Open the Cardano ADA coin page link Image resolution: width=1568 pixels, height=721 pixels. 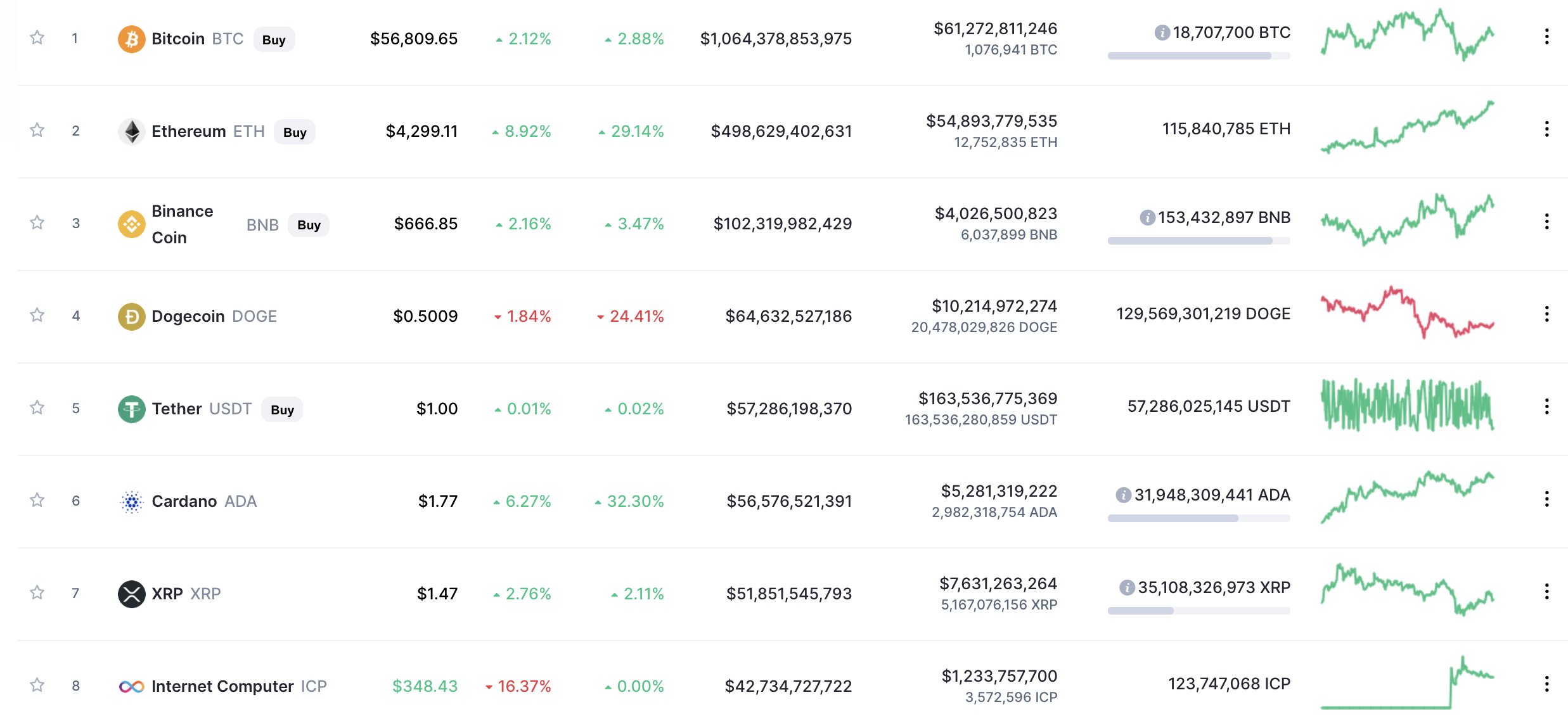[x=184, y=501]
